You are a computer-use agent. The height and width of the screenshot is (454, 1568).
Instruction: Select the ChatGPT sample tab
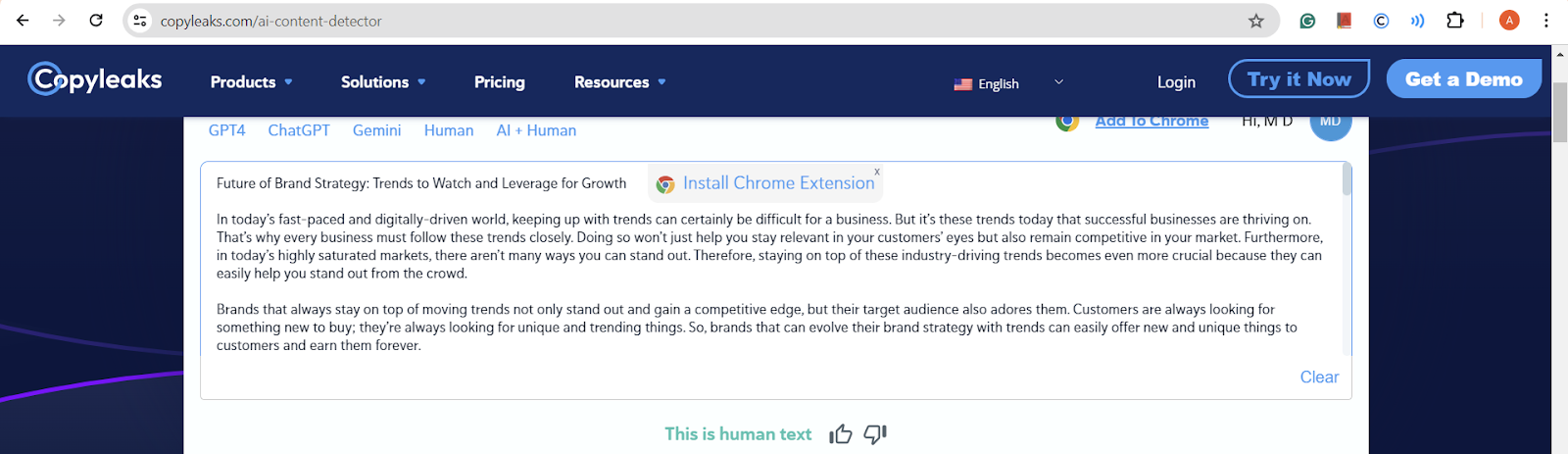[x=299, y=130]
